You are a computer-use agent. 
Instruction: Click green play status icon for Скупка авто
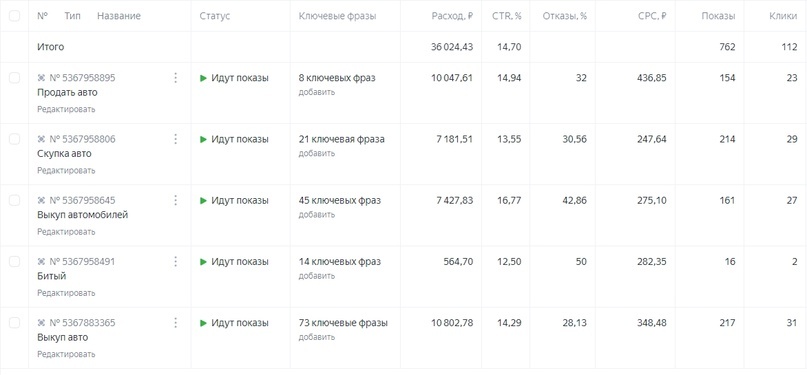[203, 139]
